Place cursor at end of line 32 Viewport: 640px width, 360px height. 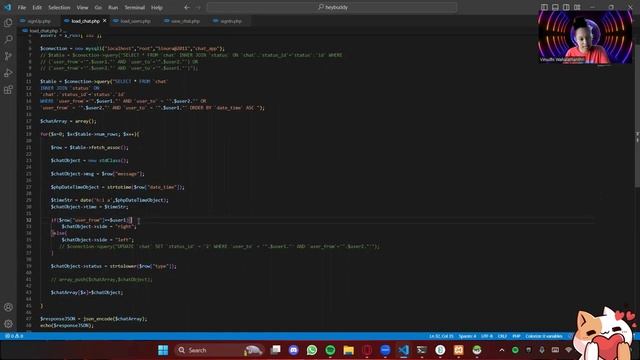tap(132, 220)
